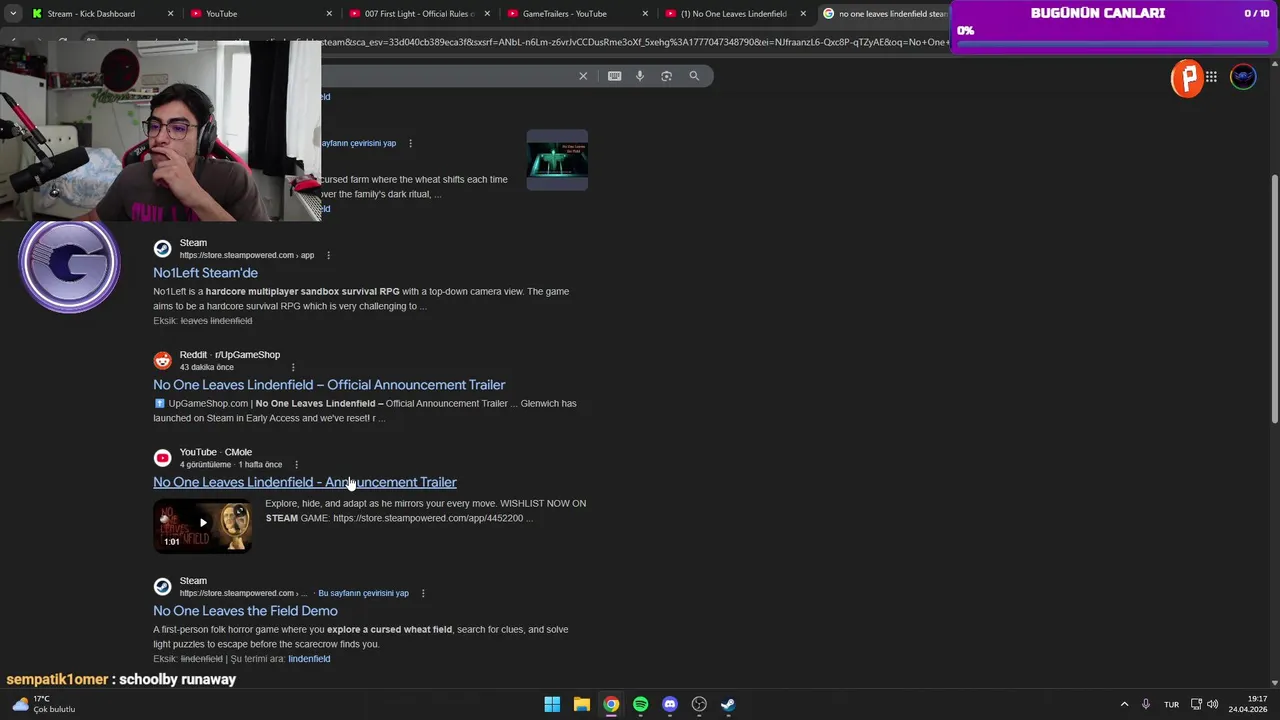Open Steam from the taskbar
Screen dimensions: 1280x720
[x=728, y=704]
